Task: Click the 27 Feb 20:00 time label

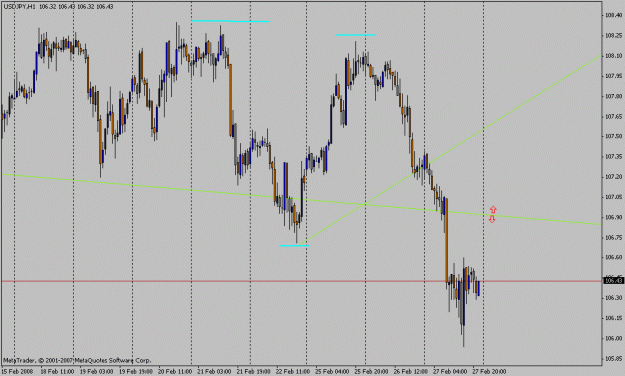Action: (x=489, y=372)
